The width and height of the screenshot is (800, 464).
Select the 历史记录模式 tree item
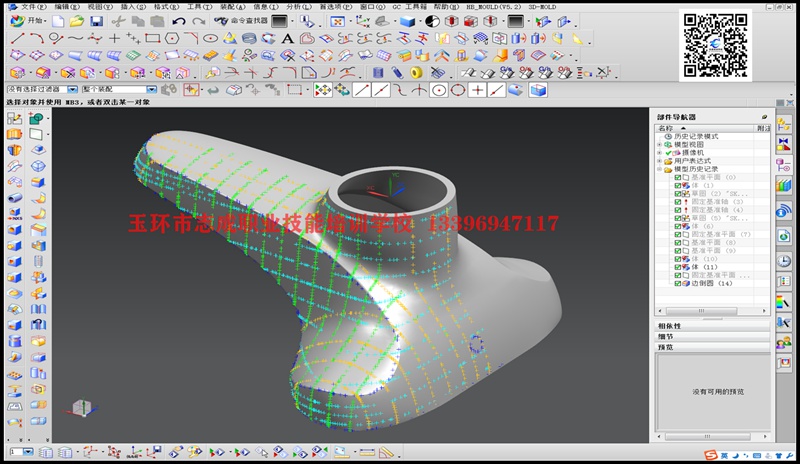coord(696,136)
